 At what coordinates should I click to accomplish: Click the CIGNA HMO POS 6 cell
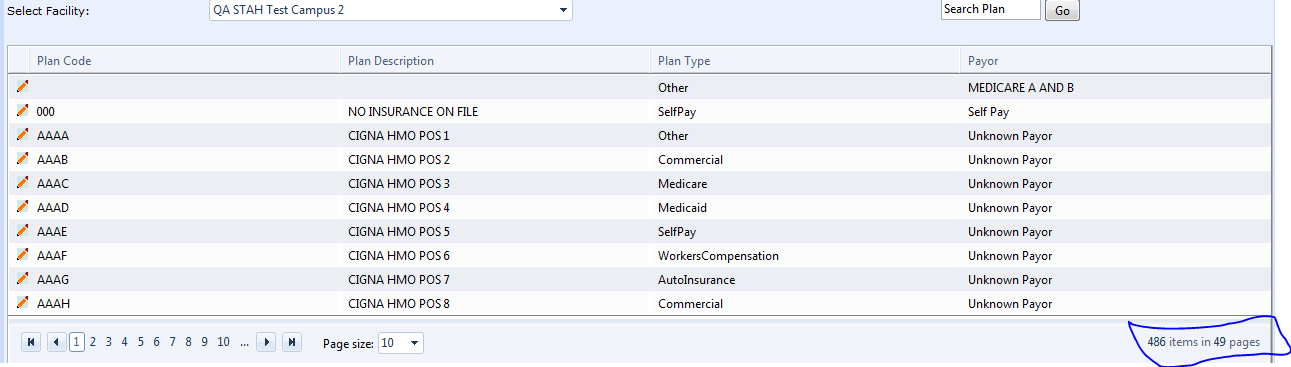tap(399, 255)
